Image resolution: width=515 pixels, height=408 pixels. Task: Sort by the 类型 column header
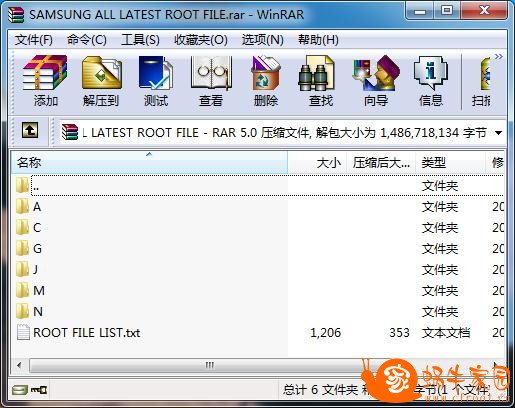(x=450, y=163)
